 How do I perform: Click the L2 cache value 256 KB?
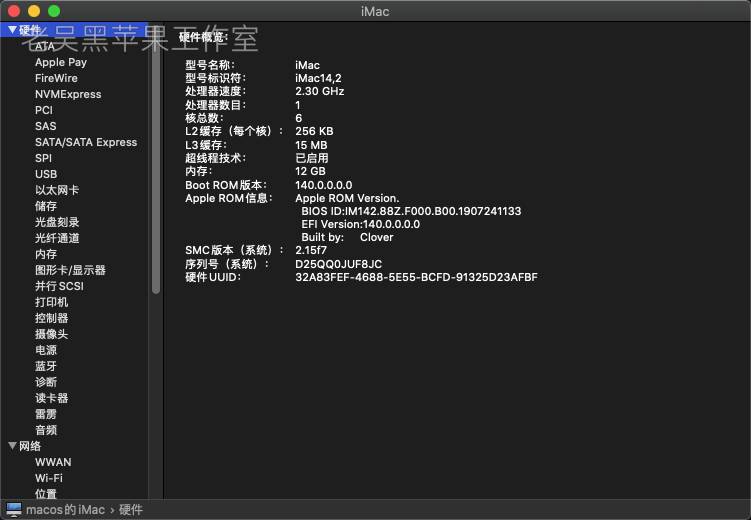(x=314, y=131)
